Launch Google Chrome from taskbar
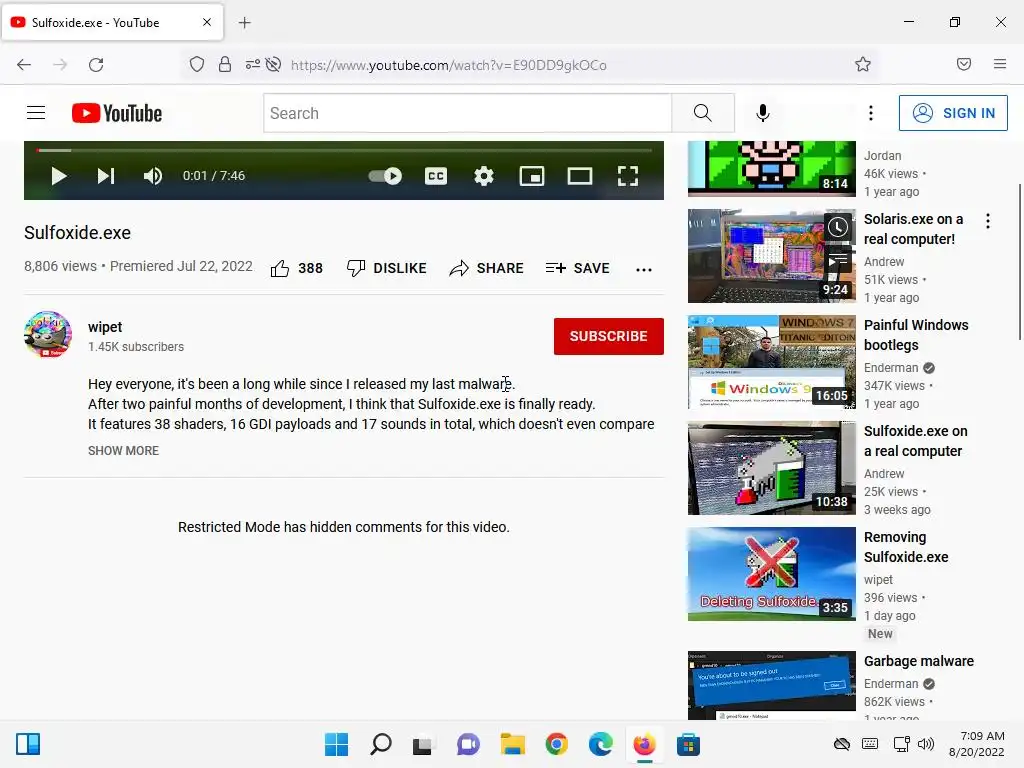Screen dimensions: 1024x768 [556, 744]
